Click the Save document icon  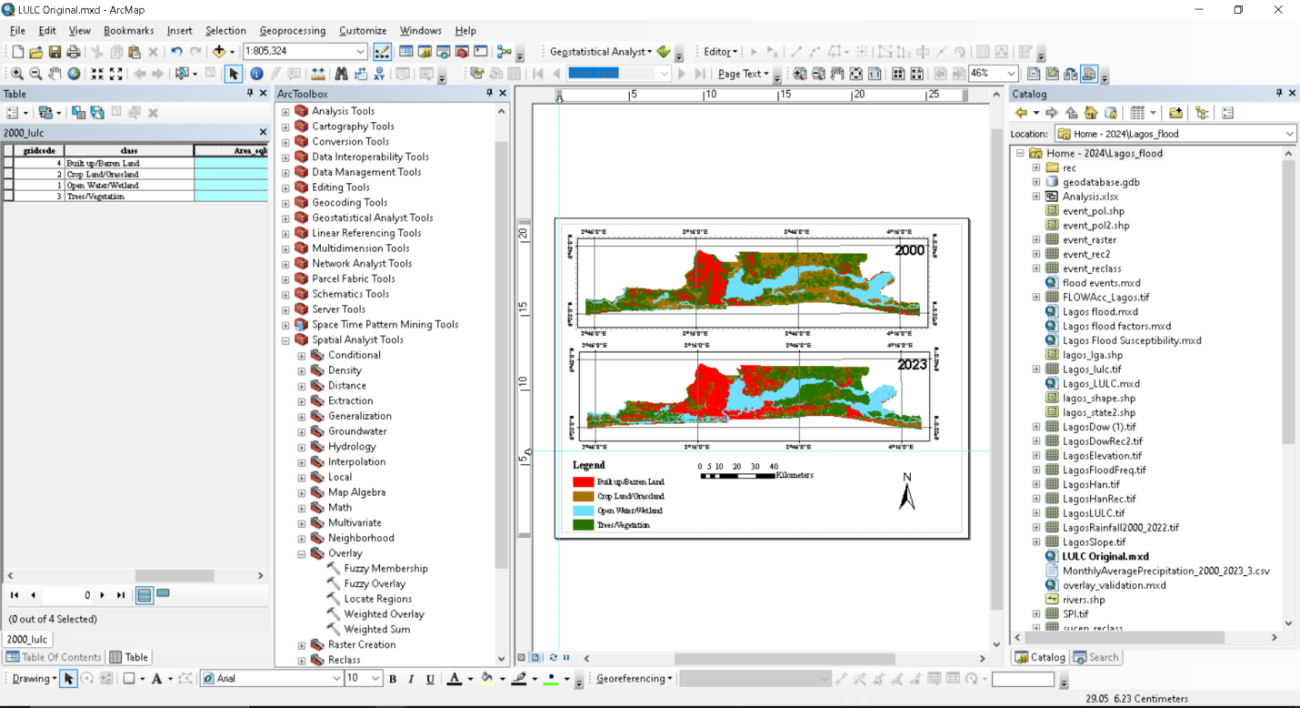coord(54,52)
